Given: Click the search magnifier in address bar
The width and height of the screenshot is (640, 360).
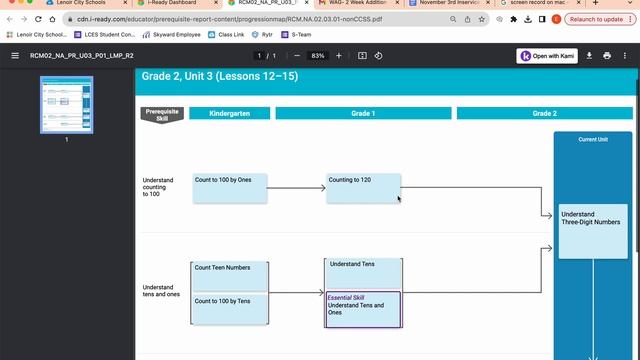Looking at the screenshot, I should click(453, 19).
